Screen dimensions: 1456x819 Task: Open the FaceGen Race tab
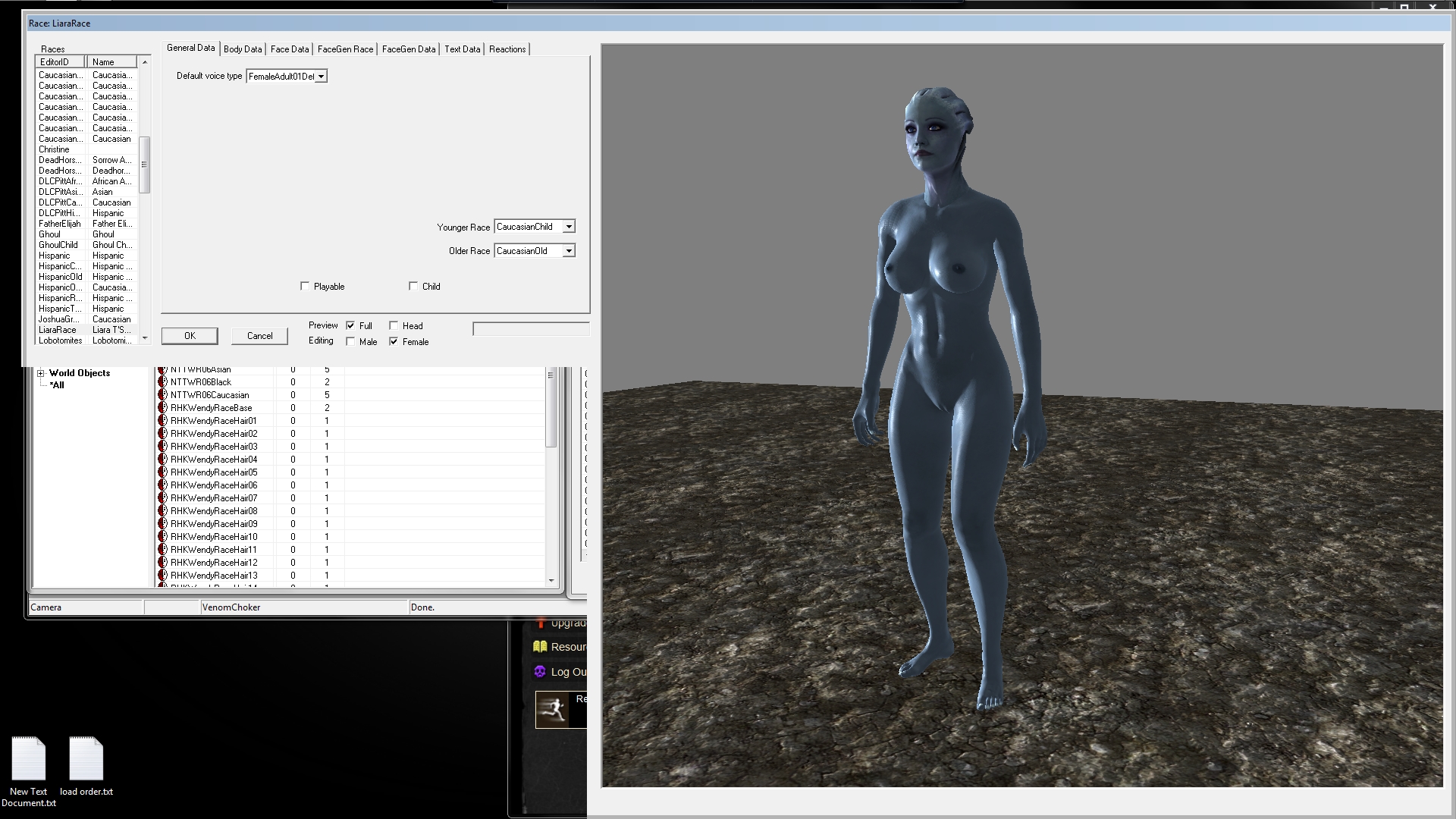tap(346, 49)
